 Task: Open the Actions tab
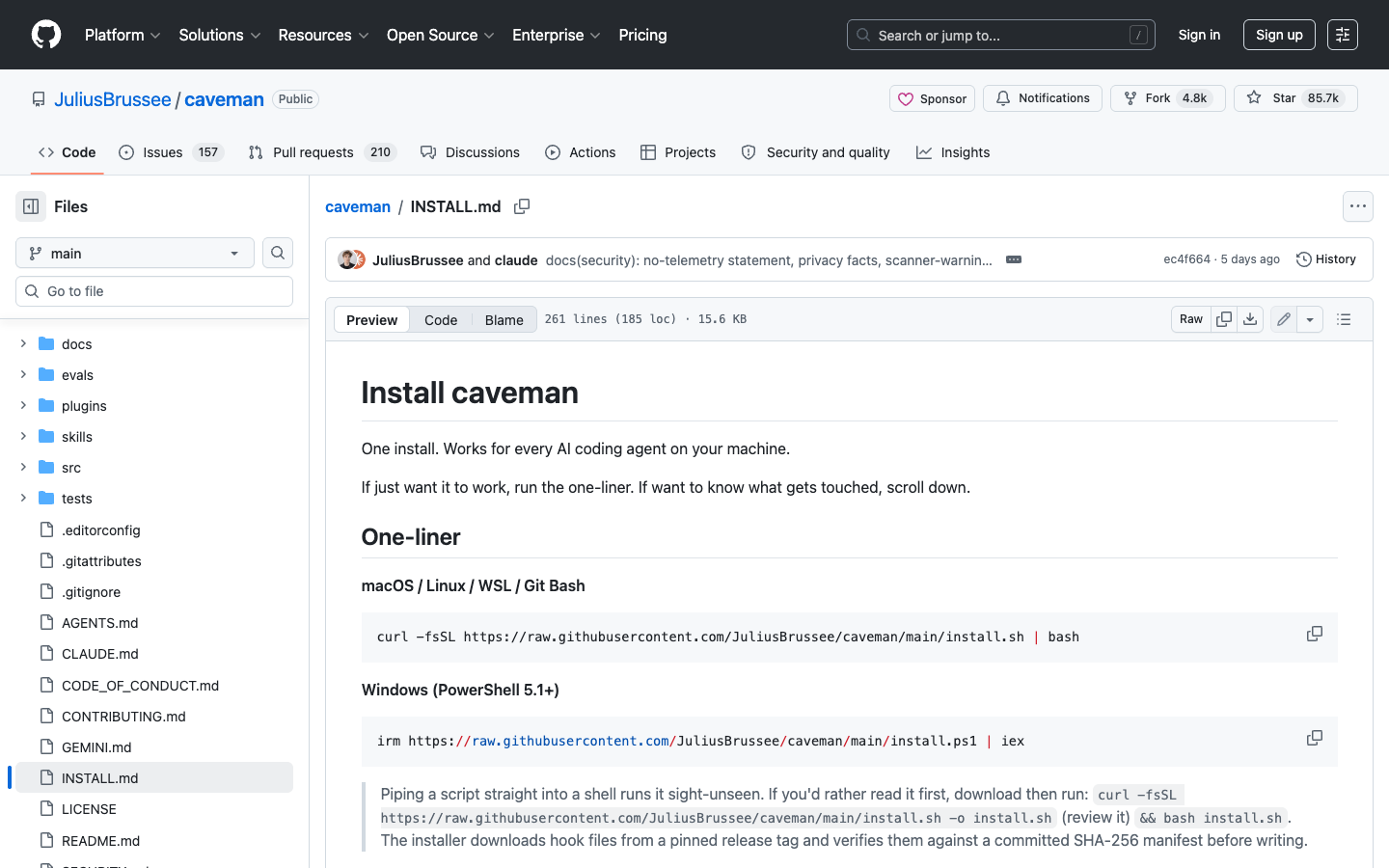point(581,152)
